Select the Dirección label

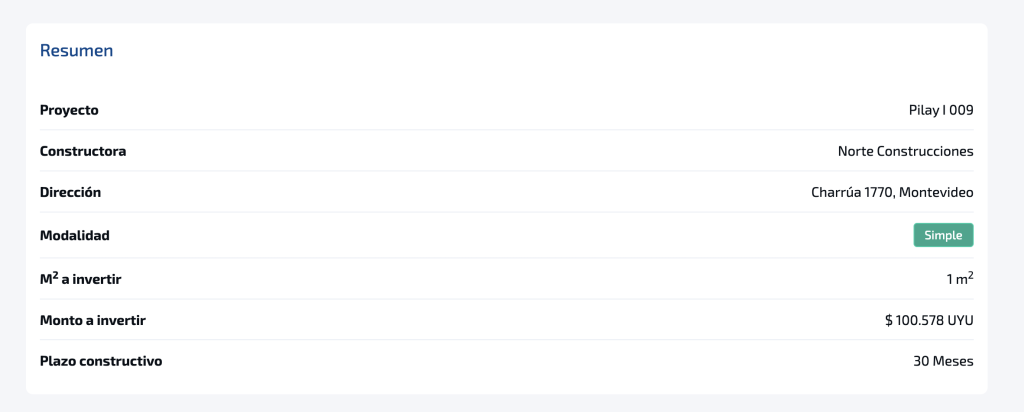click(71, 193)
